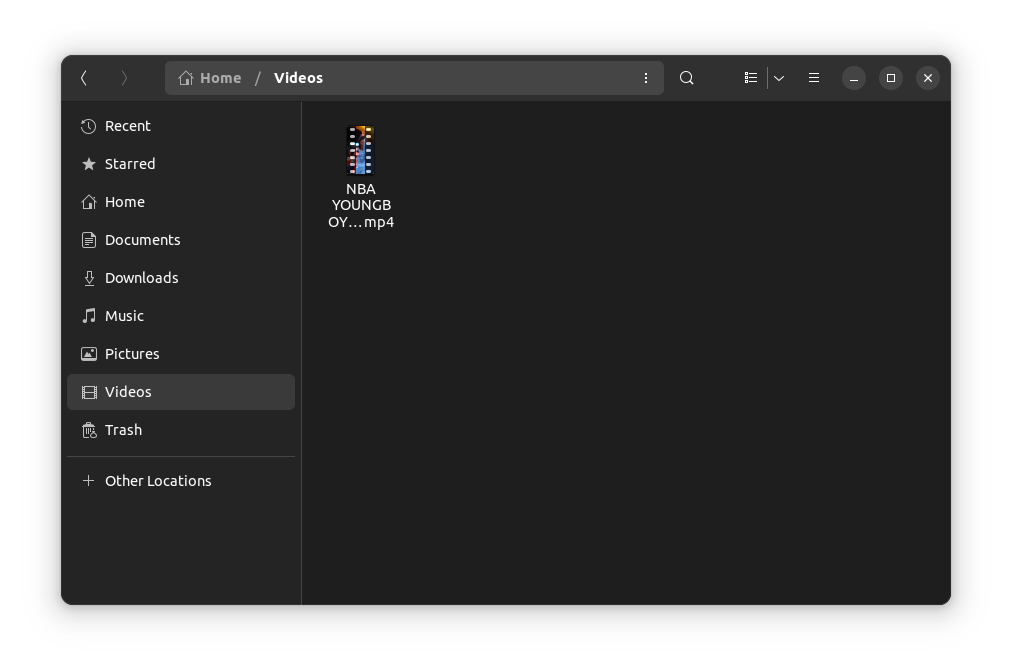
Task: Open the view options chevron dropdown
Action: pos(778,77)
